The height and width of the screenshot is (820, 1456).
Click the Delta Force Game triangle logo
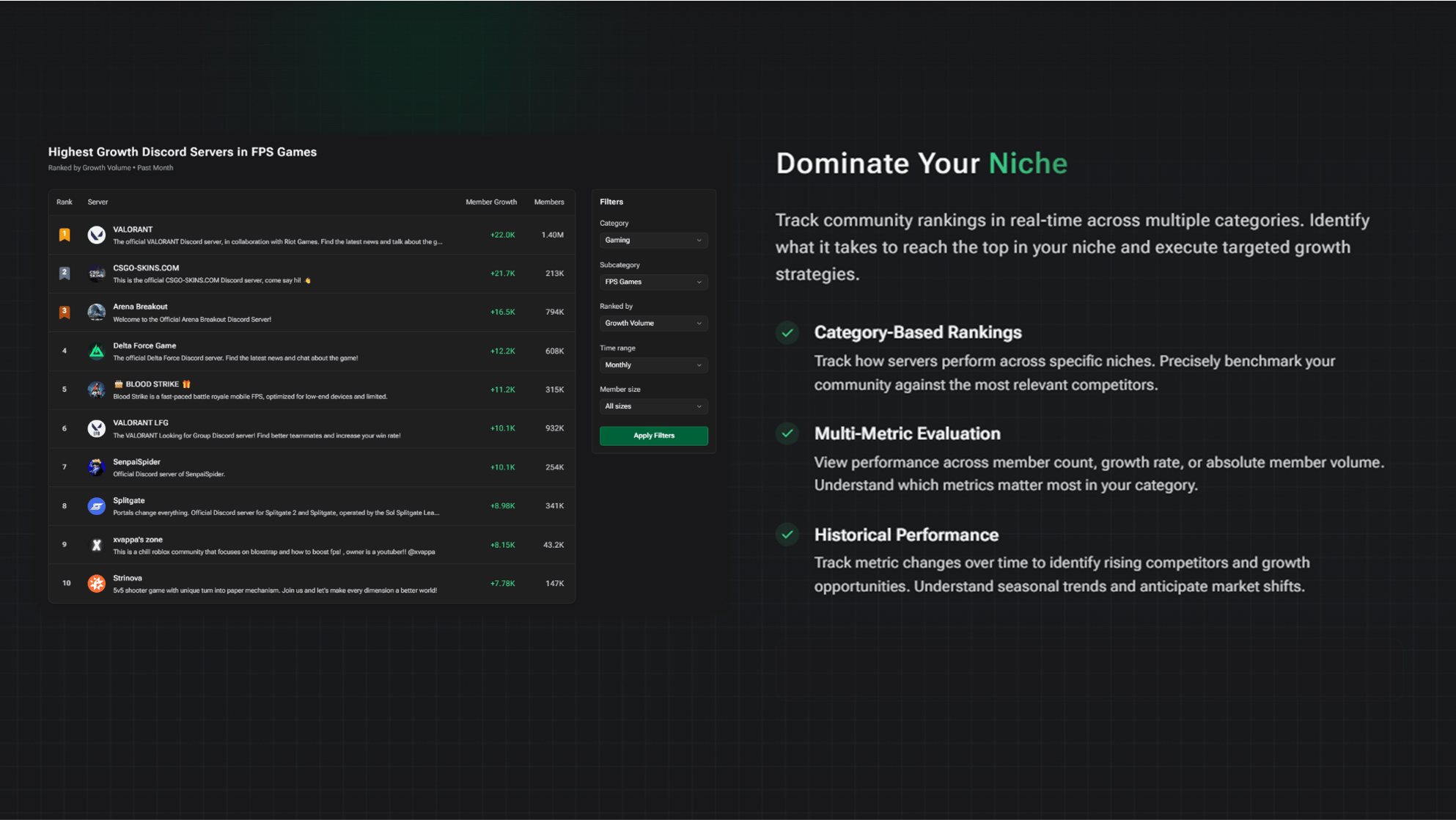[96, 351]
